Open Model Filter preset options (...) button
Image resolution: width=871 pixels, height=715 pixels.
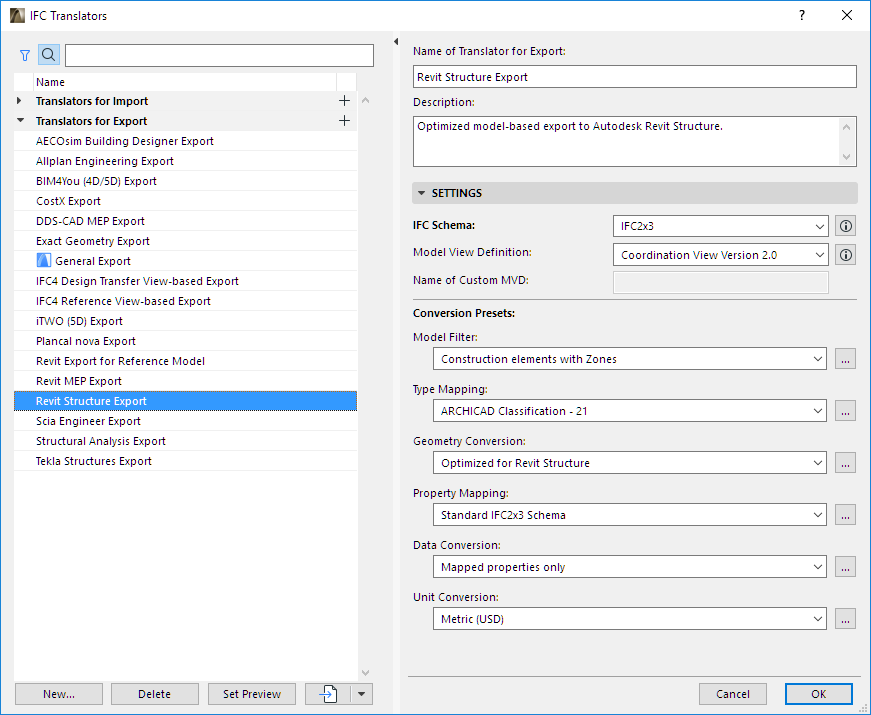pos(846,359)
